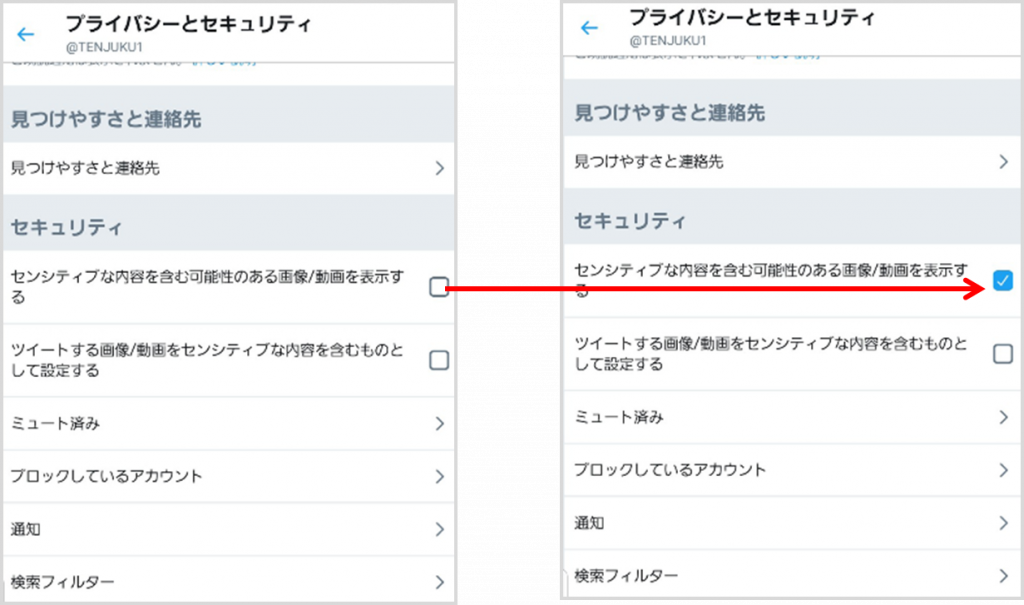This screenshot has width=1024, height=605.
Task: Select the 検索フィルター menu item in right panel
Action: [627, 576]
